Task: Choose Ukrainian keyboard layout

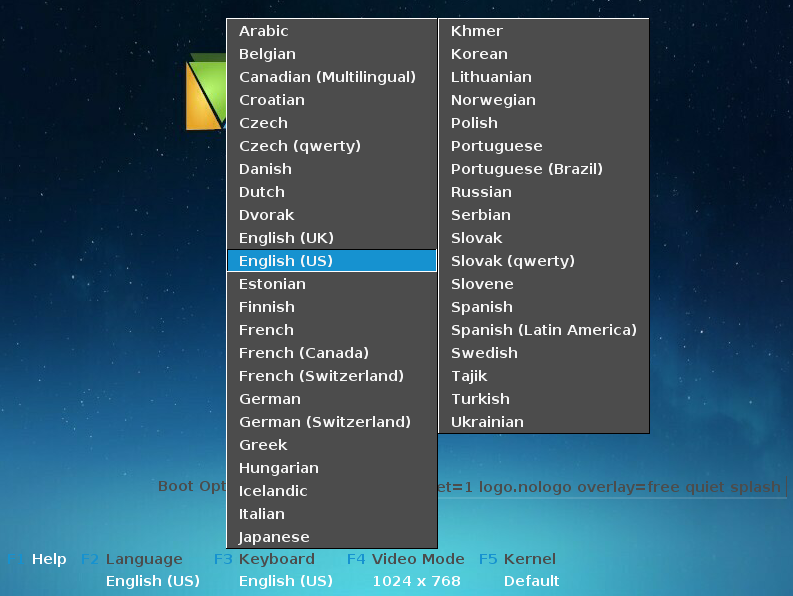Action: 487,422
